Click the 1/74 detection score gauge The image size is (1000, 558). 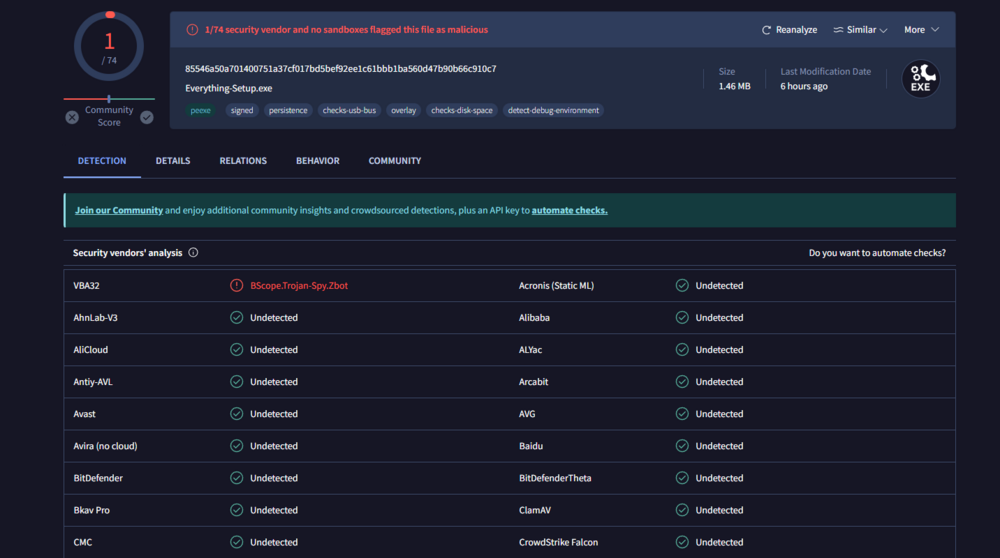[x=109, y=47]
